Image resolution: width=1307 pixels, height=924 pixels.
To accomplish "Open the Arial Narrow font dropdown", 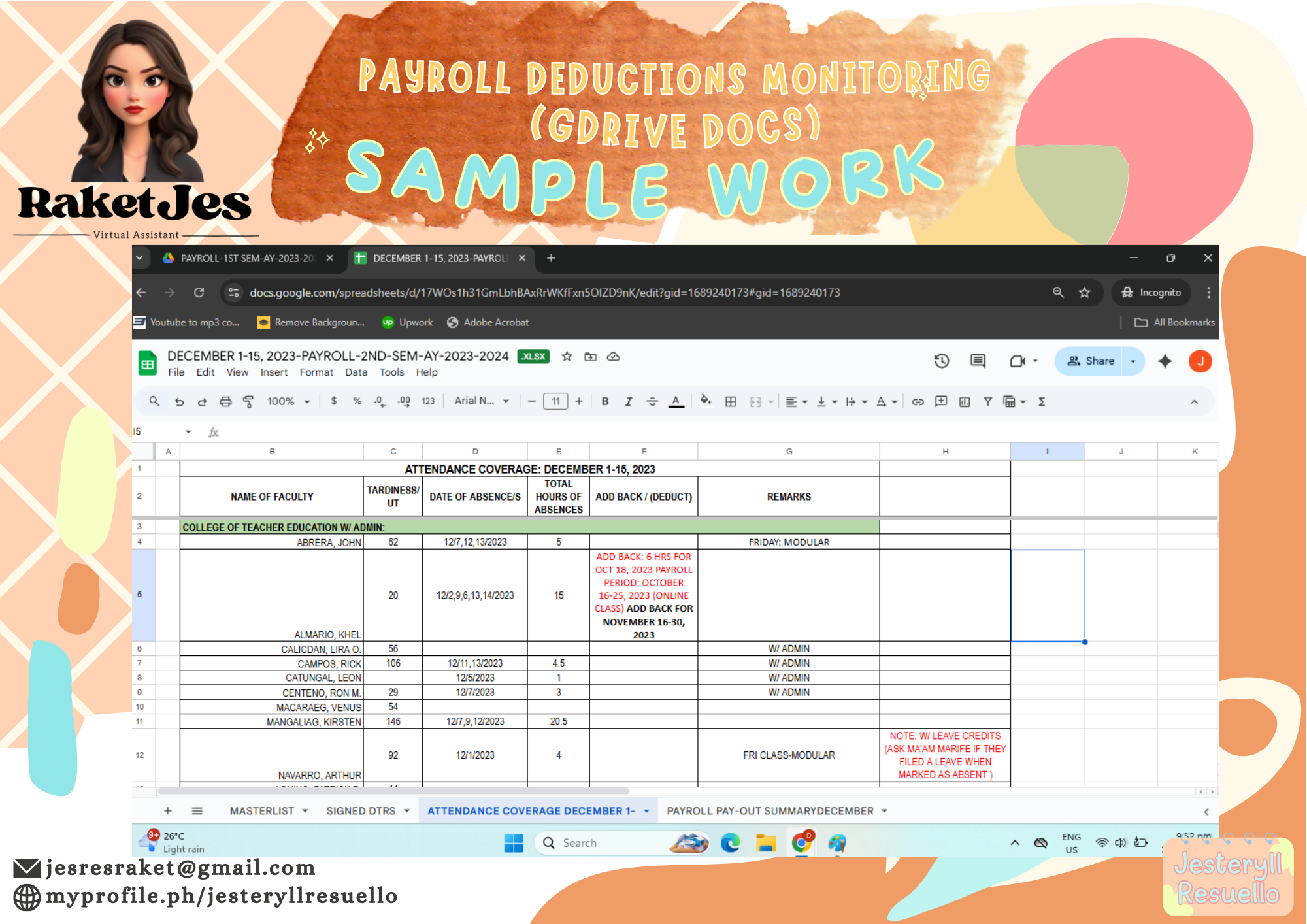I will pos(482,401).
